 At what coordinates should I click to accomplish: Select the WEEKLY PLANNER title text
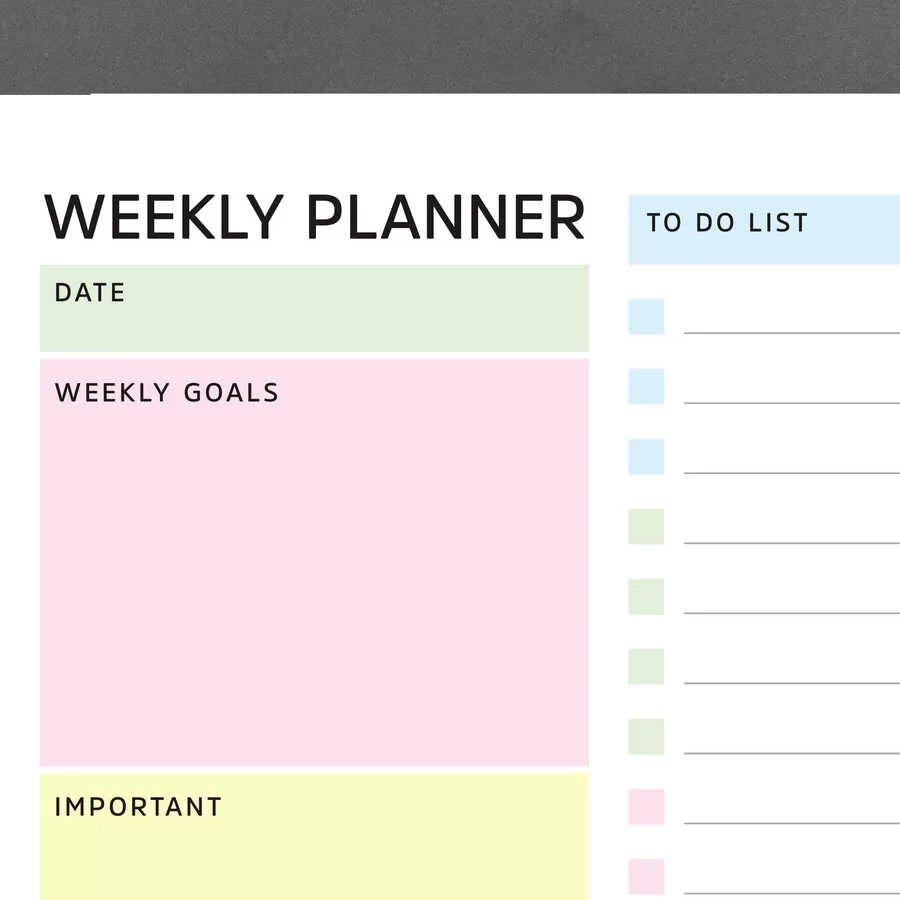click(x=315, y=217)
